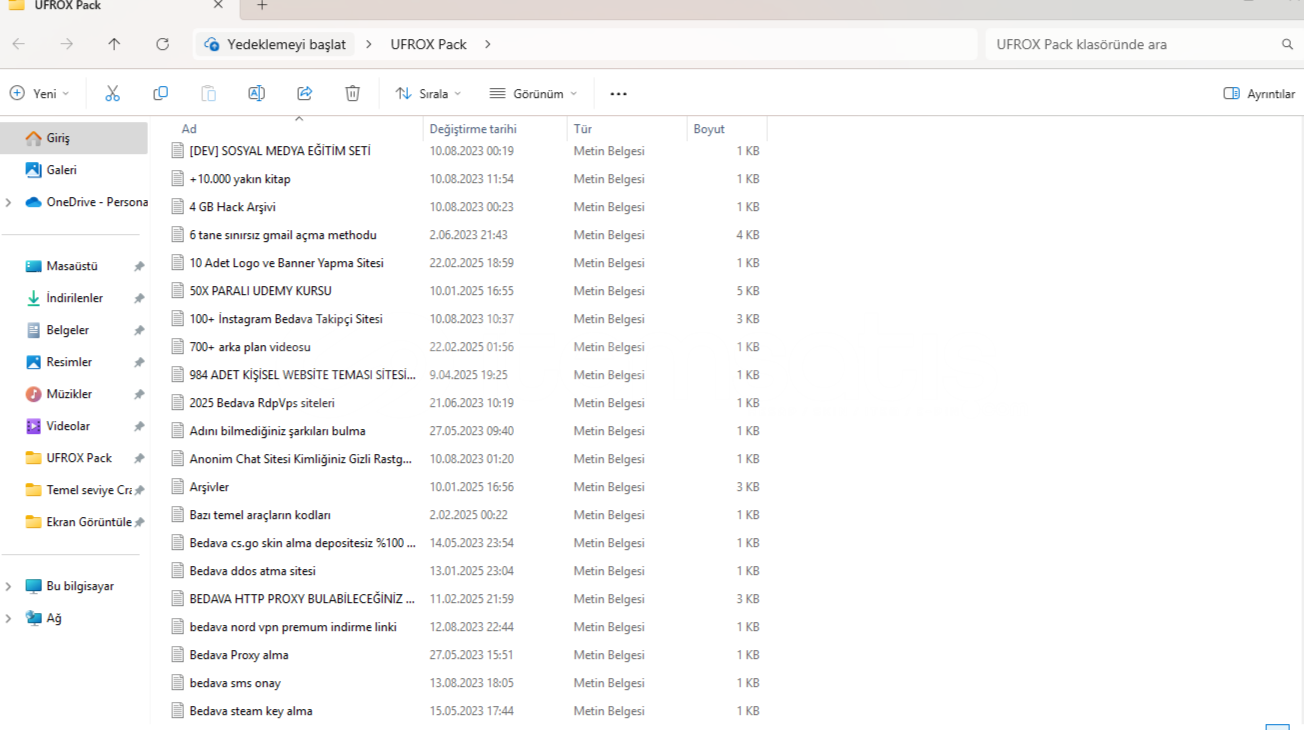Viewport: 1304px width, 730px height.
Task: Click the Delete trash can icon
Action: point(352,93)
